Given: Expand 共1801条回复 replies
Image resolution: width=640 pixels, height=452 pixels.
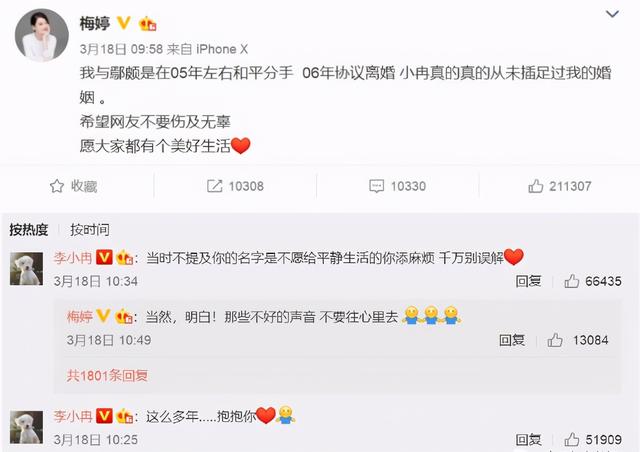Looking at the screenshot, I should click(x=107, y=375).
